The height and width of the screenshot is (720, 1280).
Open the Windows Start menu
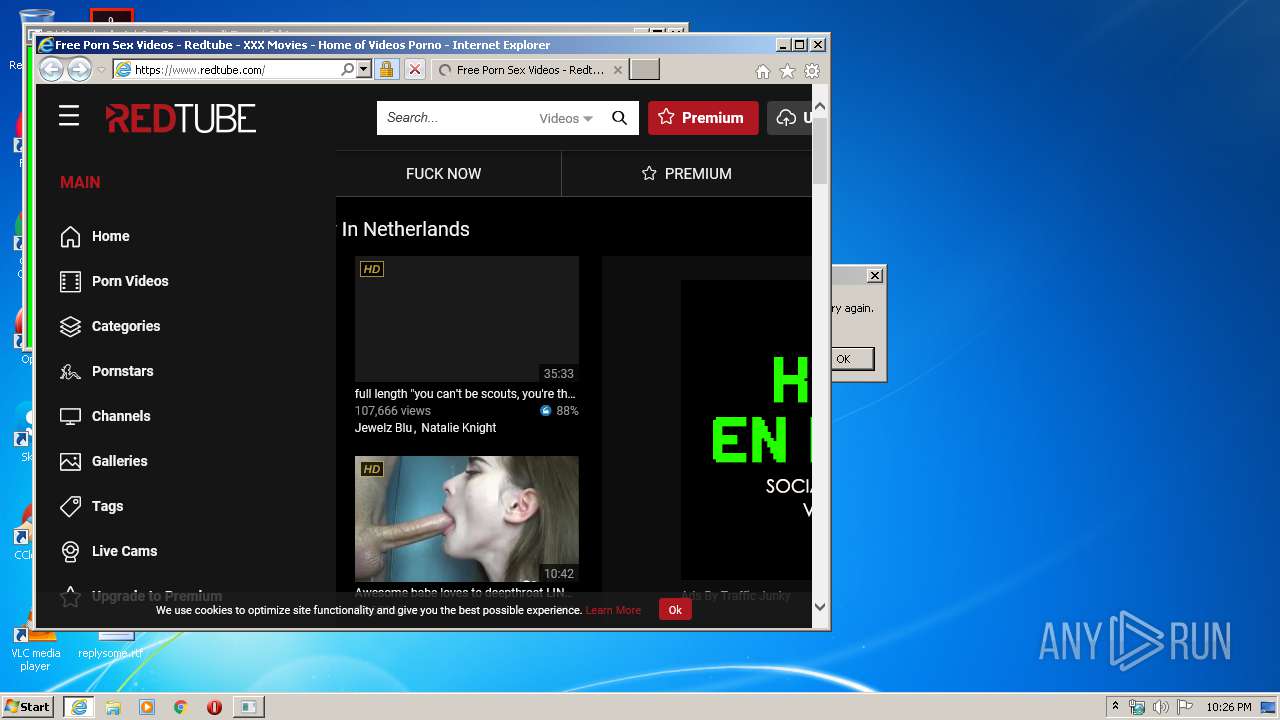[x=27, y=706]
